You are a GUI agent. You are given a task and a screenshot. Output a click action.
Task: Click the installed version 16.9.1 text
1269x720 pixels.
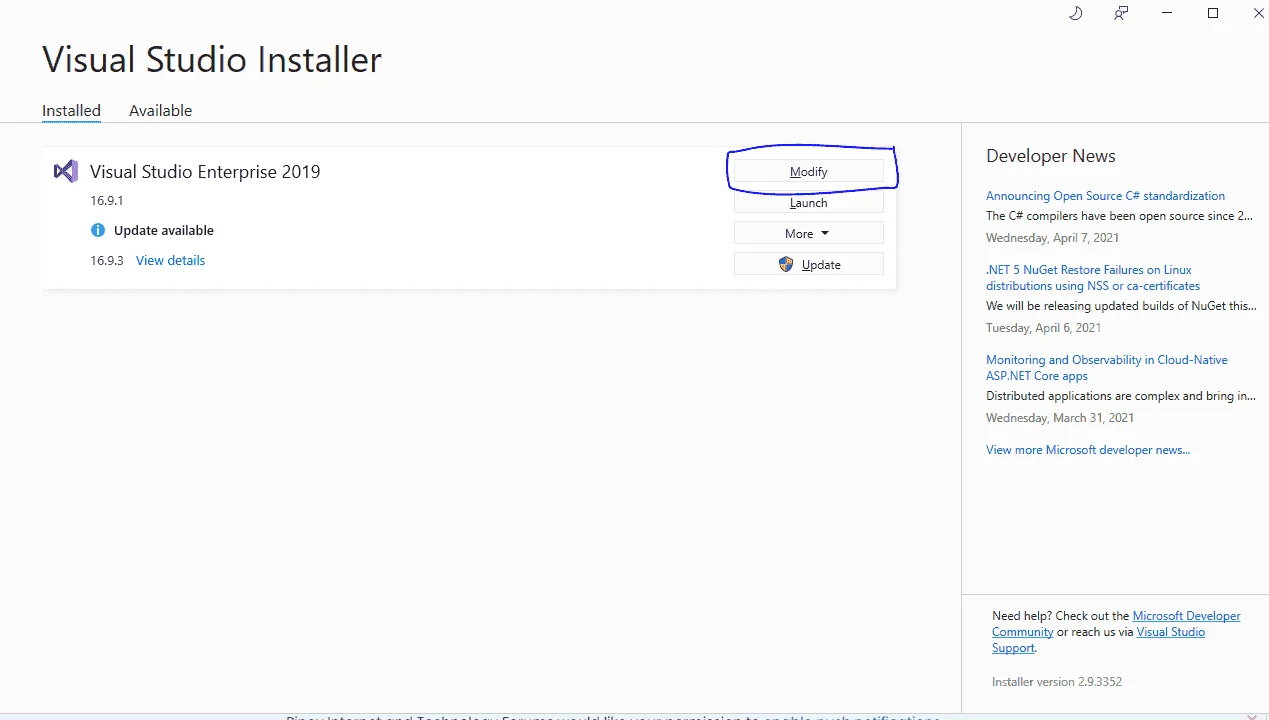coord(106,201)
